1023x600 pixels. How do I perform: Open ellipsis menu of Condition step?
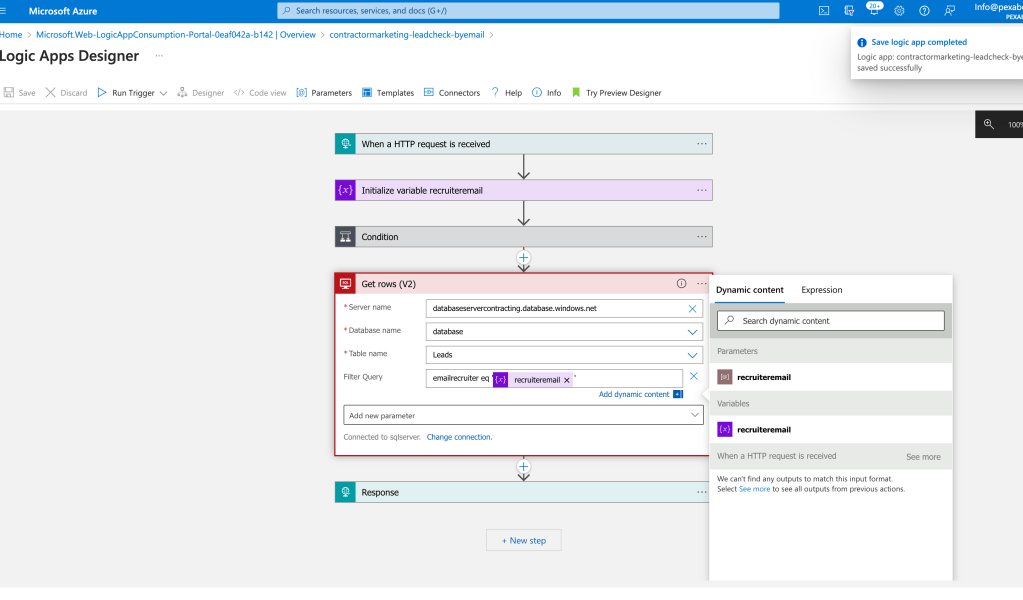pos(701,237)
